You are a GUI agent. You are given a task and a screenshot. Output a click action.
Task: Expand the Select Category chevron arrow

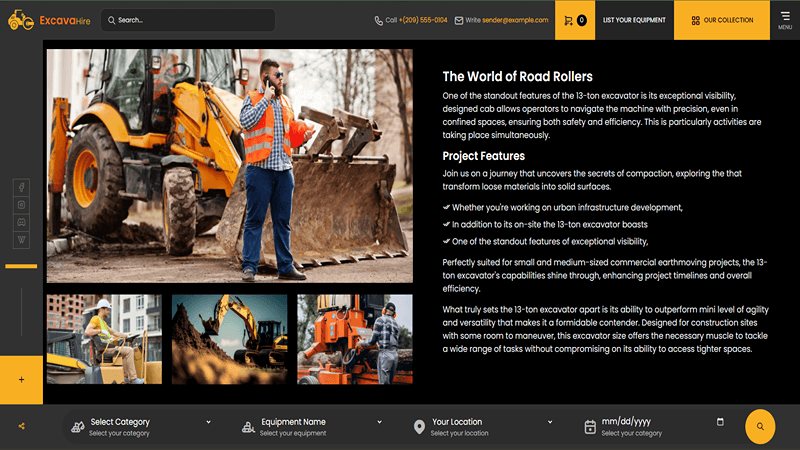pos(208,422)
